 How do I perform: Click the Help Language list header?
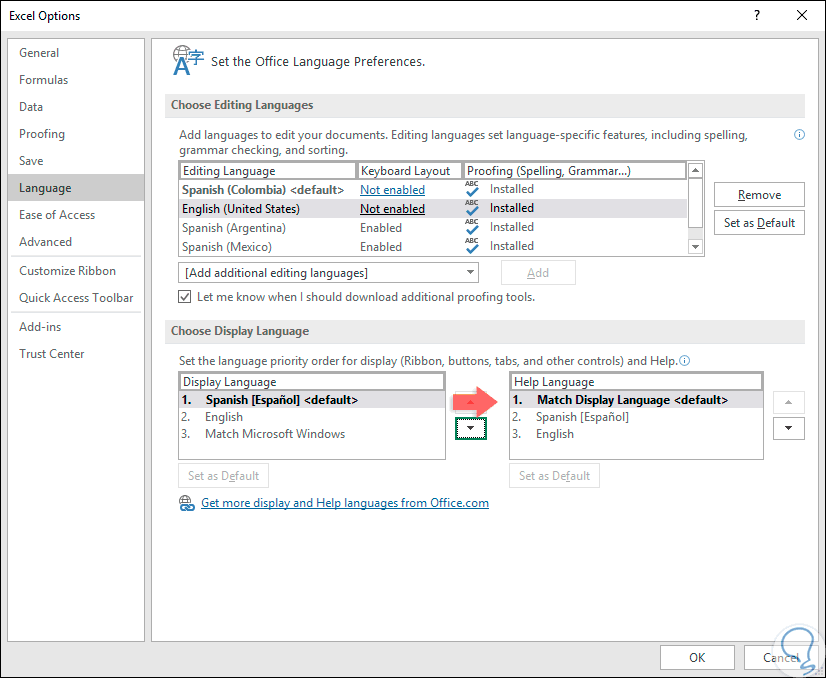(x=636, y=382)
